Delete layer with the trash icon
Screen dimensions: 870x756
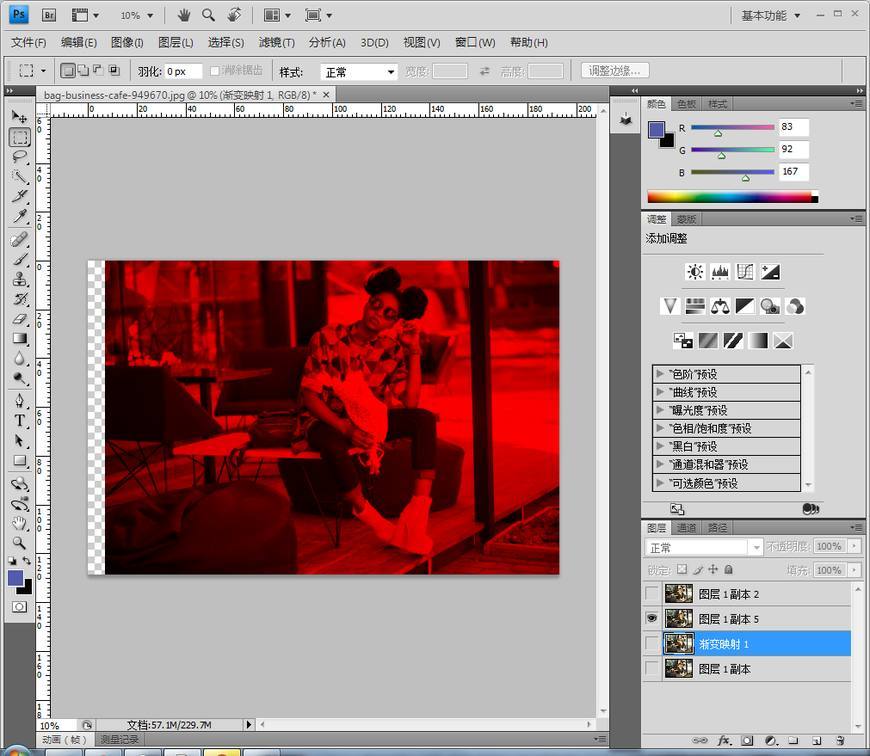coord(840,741)
